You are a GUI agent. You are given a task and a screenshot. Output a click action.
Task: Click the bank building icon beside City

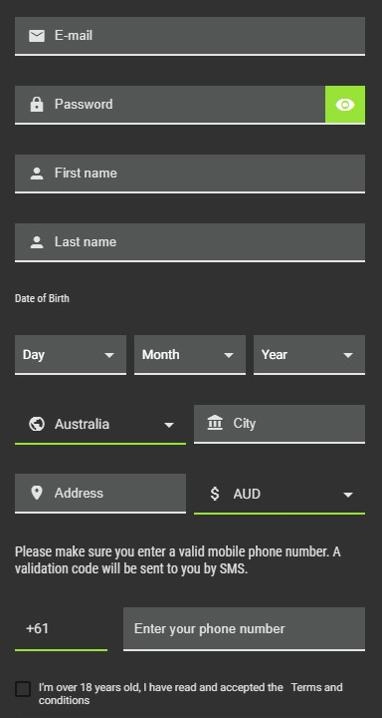[215, 423]
